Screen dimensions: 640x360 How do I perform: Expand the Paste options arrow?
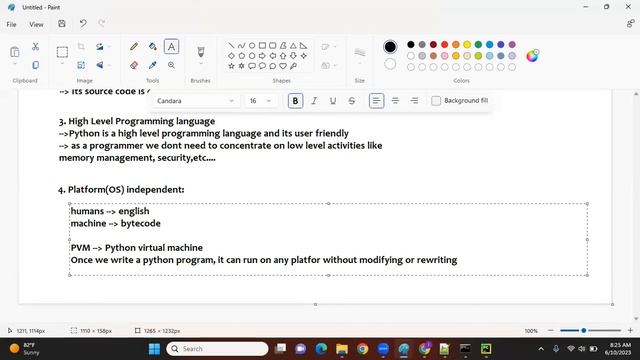15,64
